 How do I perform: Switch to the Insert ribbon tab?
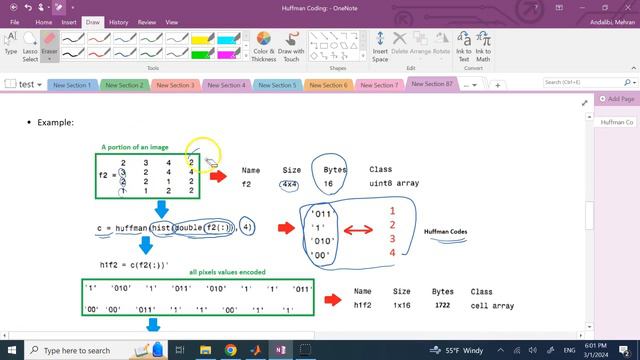point(69,22)
